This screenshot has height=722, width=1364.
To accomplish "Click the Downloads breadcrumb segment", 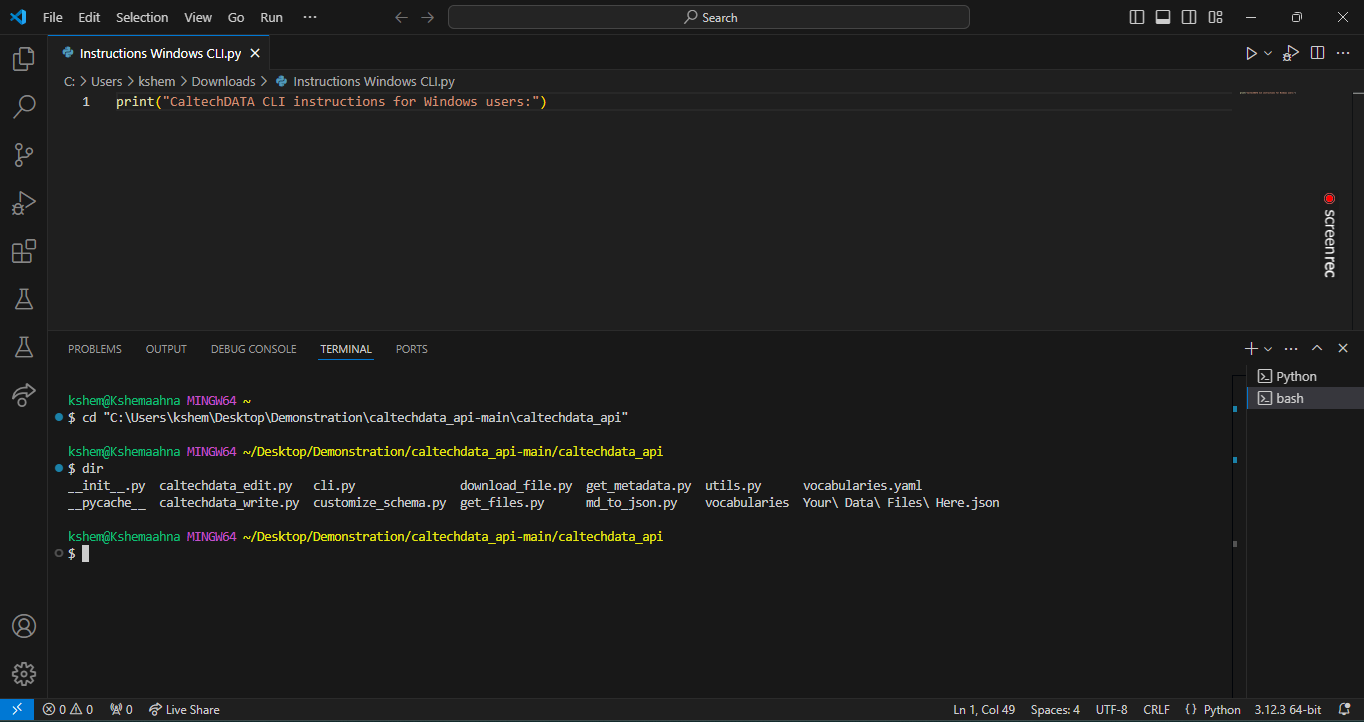I will tap(223, 81).
